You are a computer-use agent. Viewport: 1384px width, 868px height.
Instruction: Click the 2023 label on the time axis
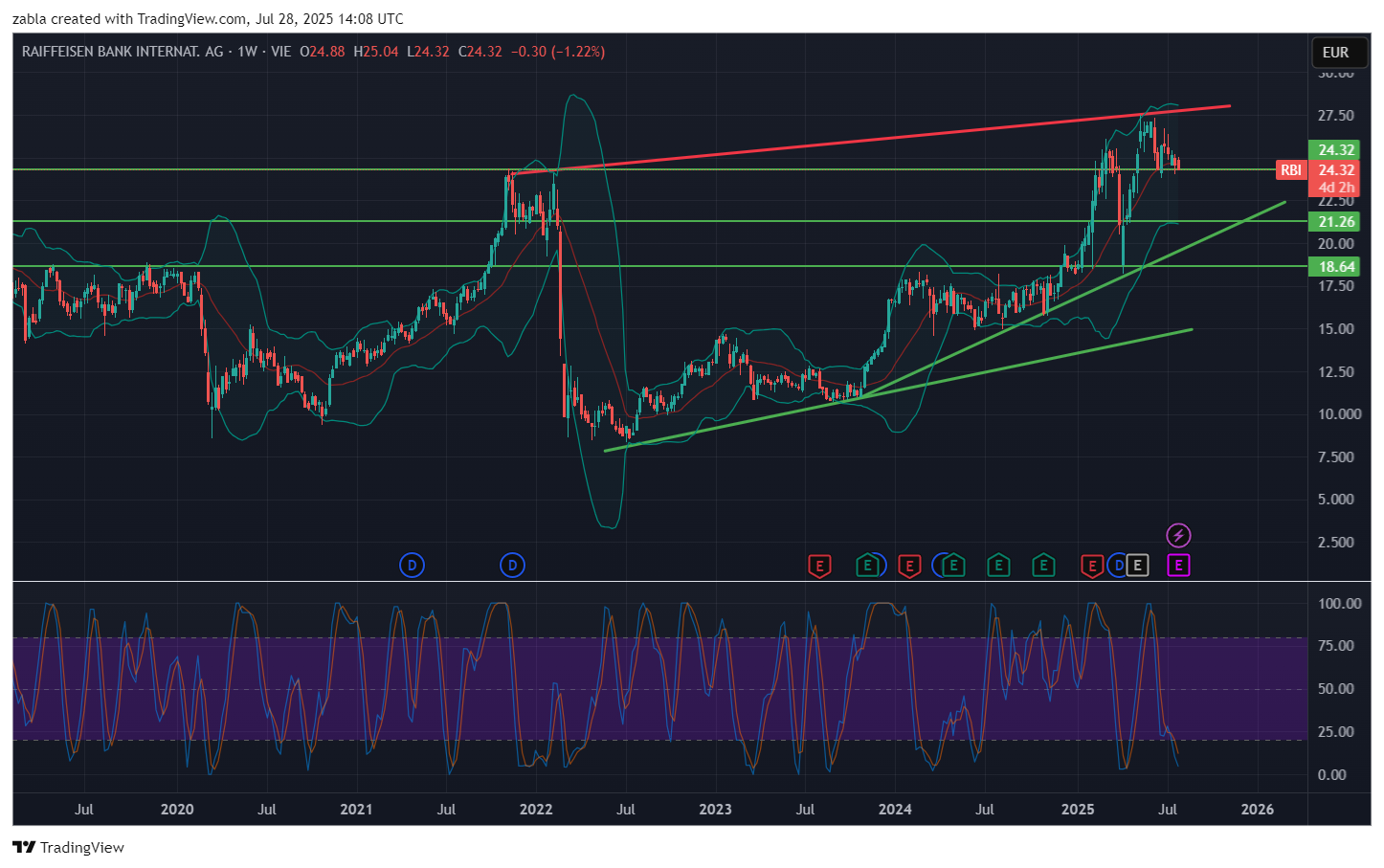point(715,810)
